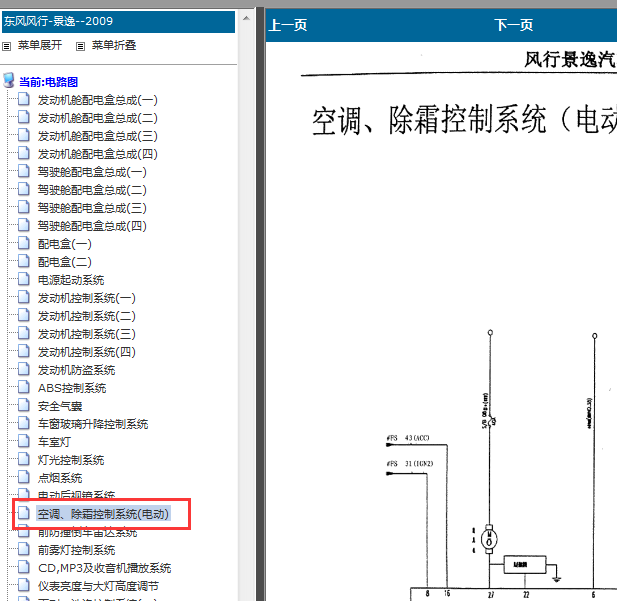Click the computer icon beside 当前:电路图
Screen dimensions: 617x601
click(x=9, y=80)
